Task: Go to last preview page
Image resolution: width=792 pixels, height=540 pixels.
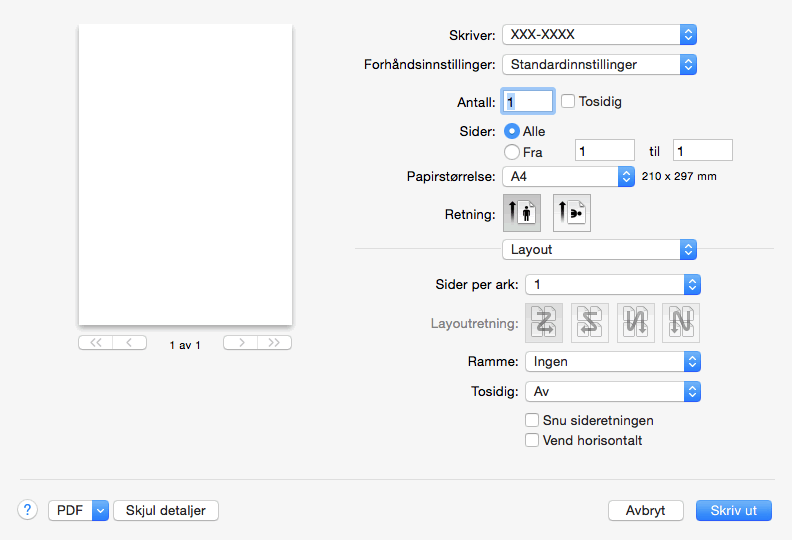Action: (274, 342)
